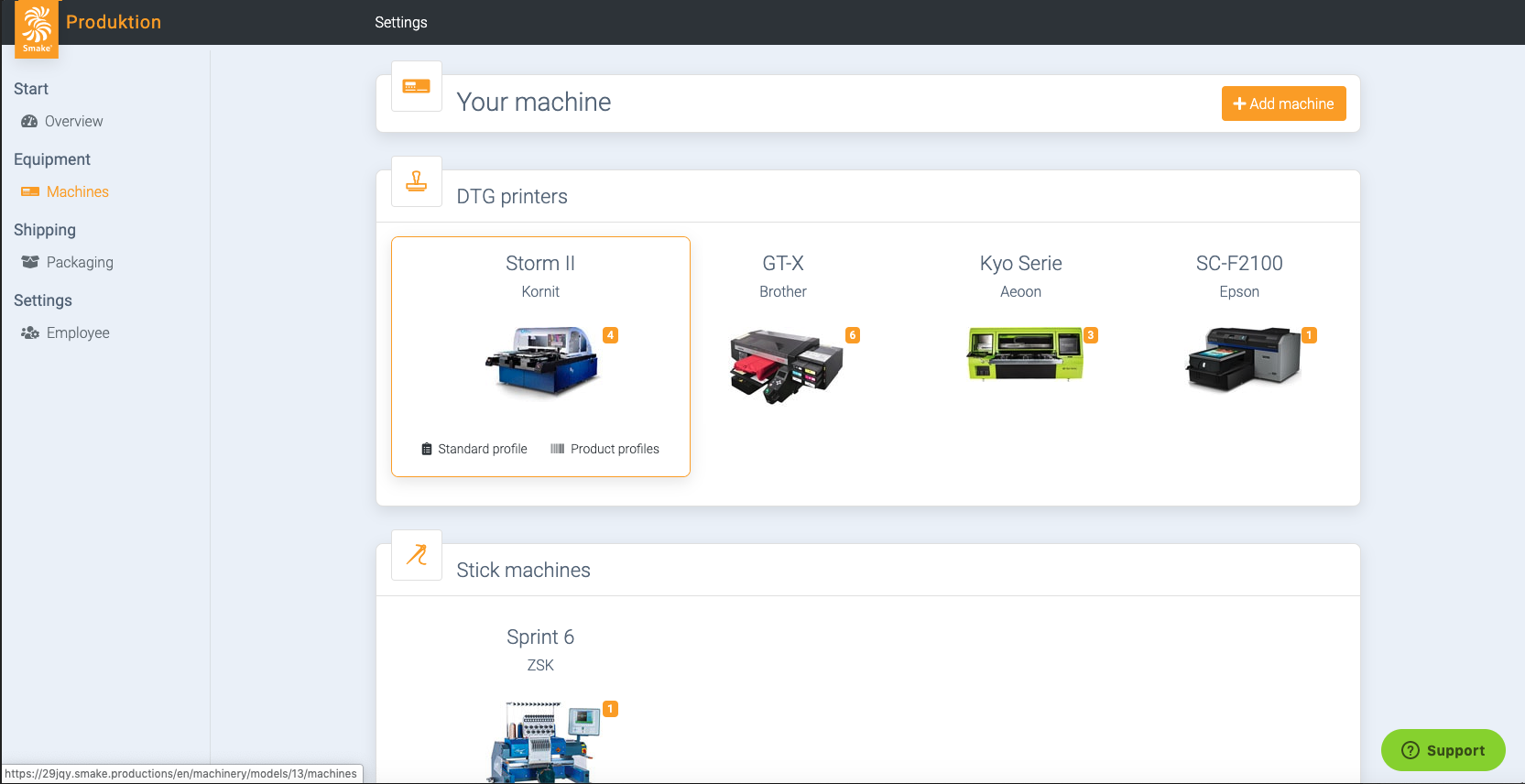This screenshot has height=784, width=1525.
Task: Go to Machines in the sidebar
Action: coord(78,191)
